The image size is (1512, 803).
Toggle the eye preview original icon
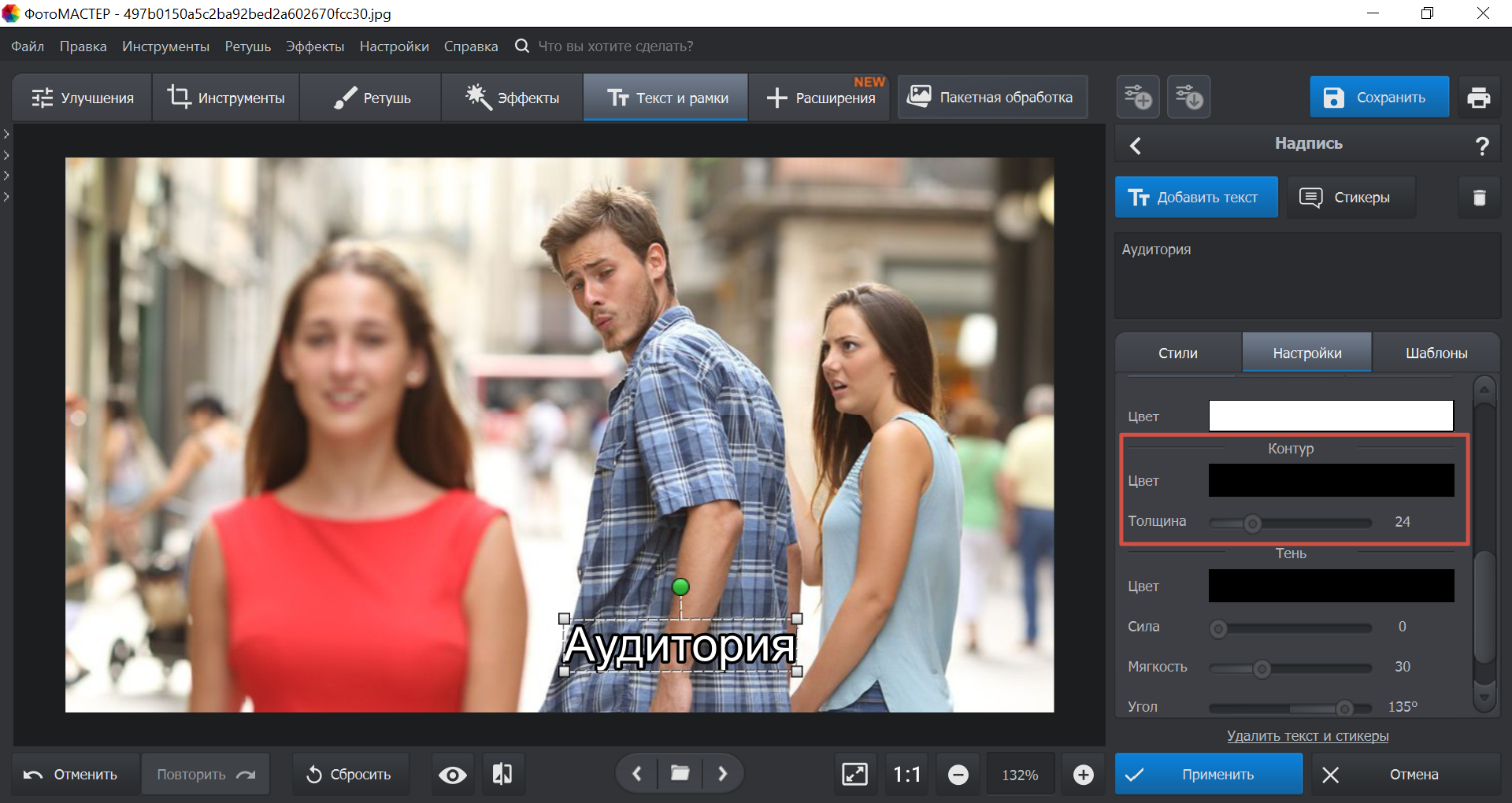[x=452, y=775]
